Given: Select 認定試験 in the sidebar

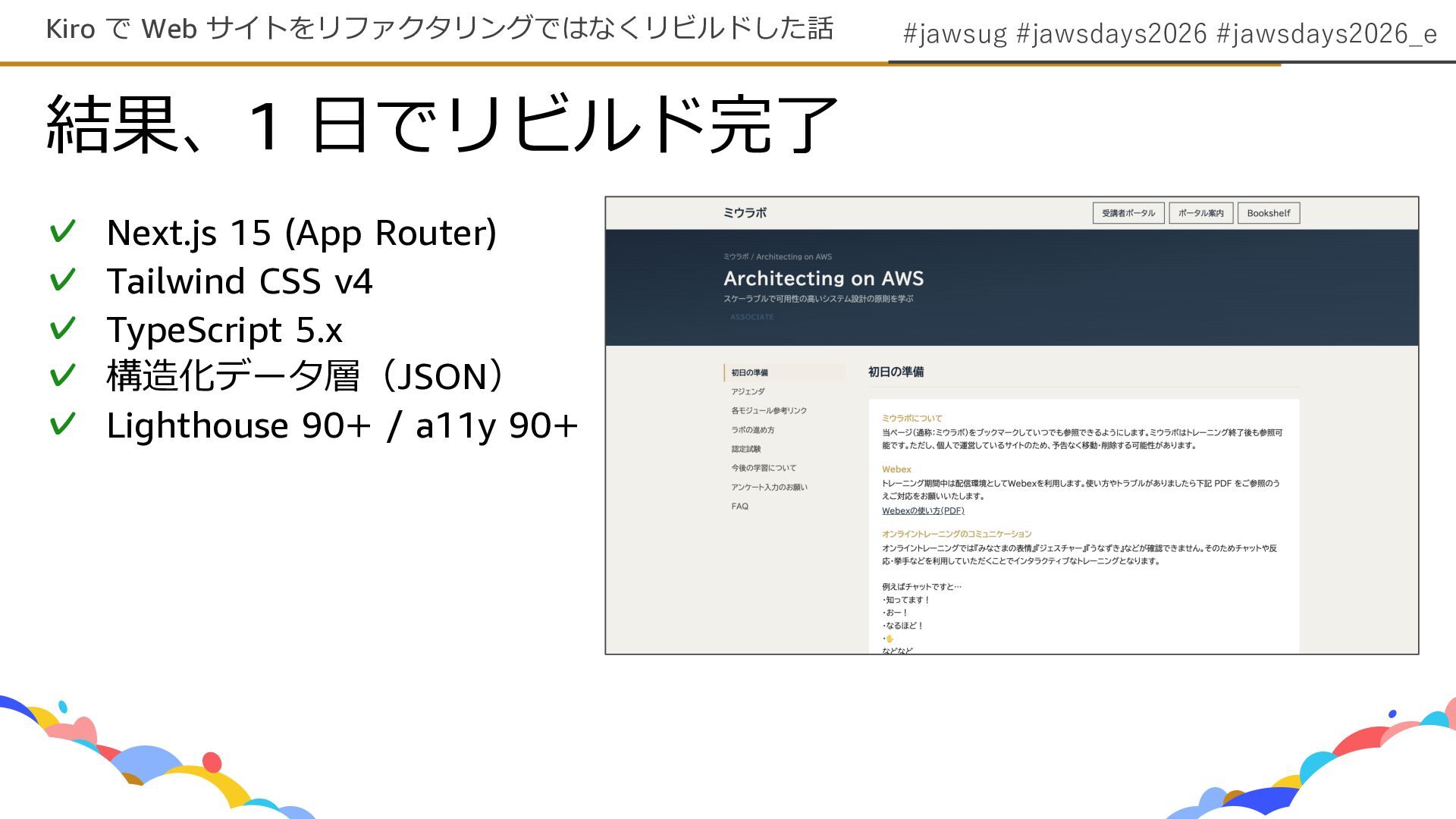Looking at the screenshot, I should 745,449.
